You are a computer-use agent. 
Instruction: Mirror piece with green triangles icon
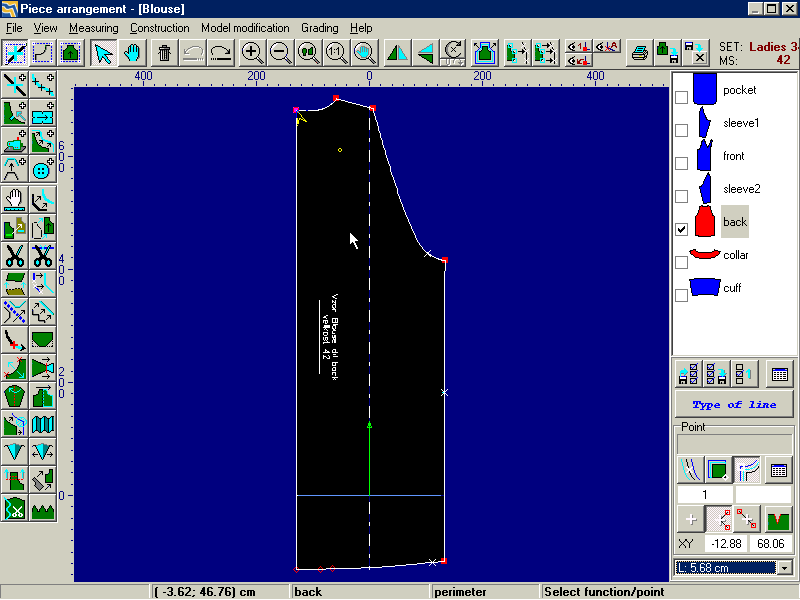[397, 53]
